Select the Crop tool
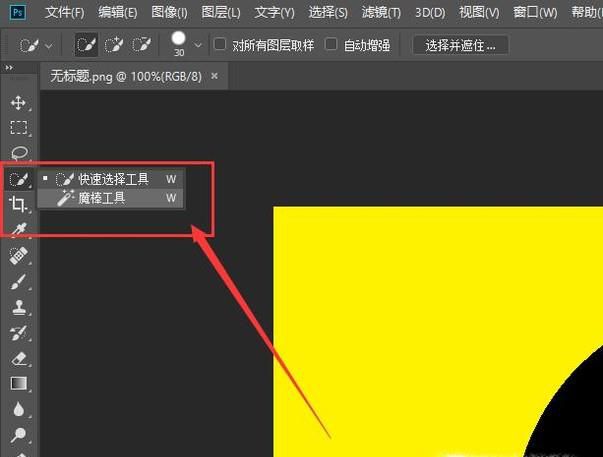This screenshot has width=603, height=457. pyautogui.click(x=18, y=204)
